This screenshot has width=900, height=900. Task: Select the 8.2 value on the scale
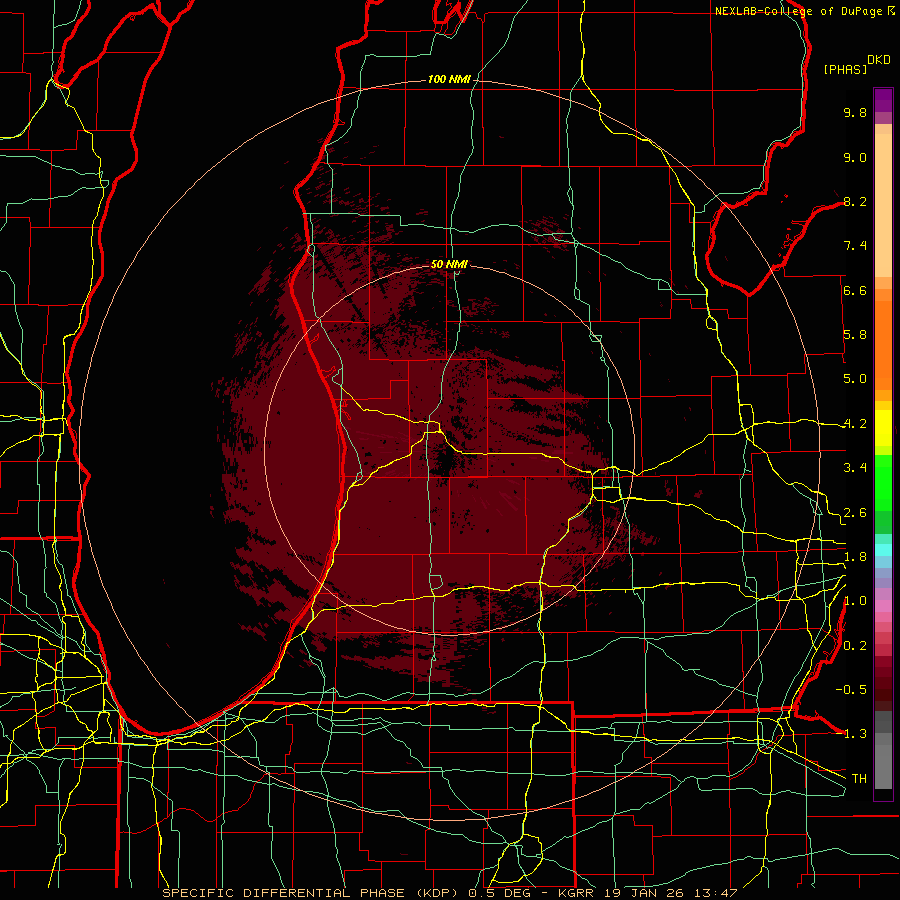coord(855,201)
